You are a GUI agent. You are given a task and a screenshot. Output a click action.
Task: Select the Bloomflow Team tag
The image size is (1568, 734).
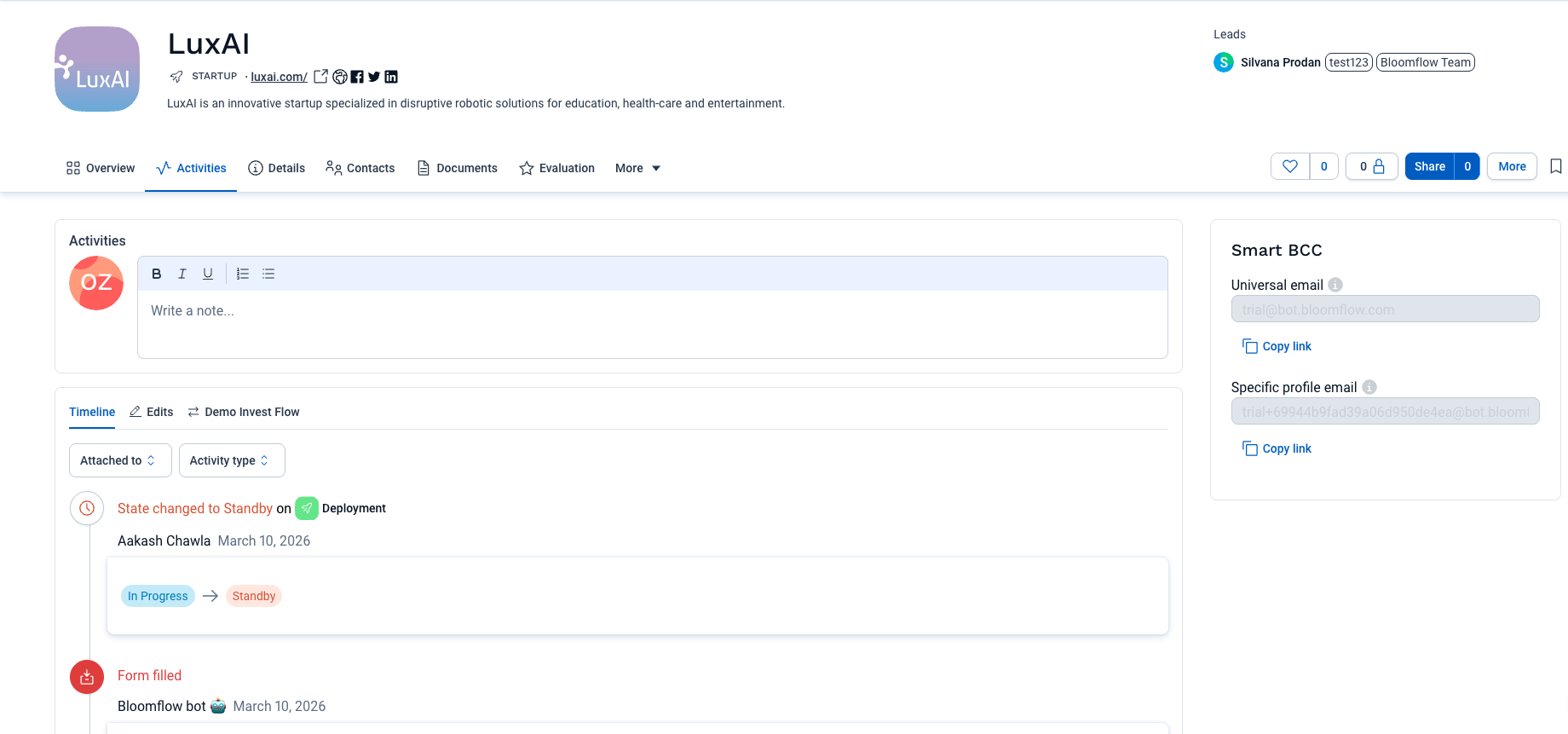pos(1426,62)
